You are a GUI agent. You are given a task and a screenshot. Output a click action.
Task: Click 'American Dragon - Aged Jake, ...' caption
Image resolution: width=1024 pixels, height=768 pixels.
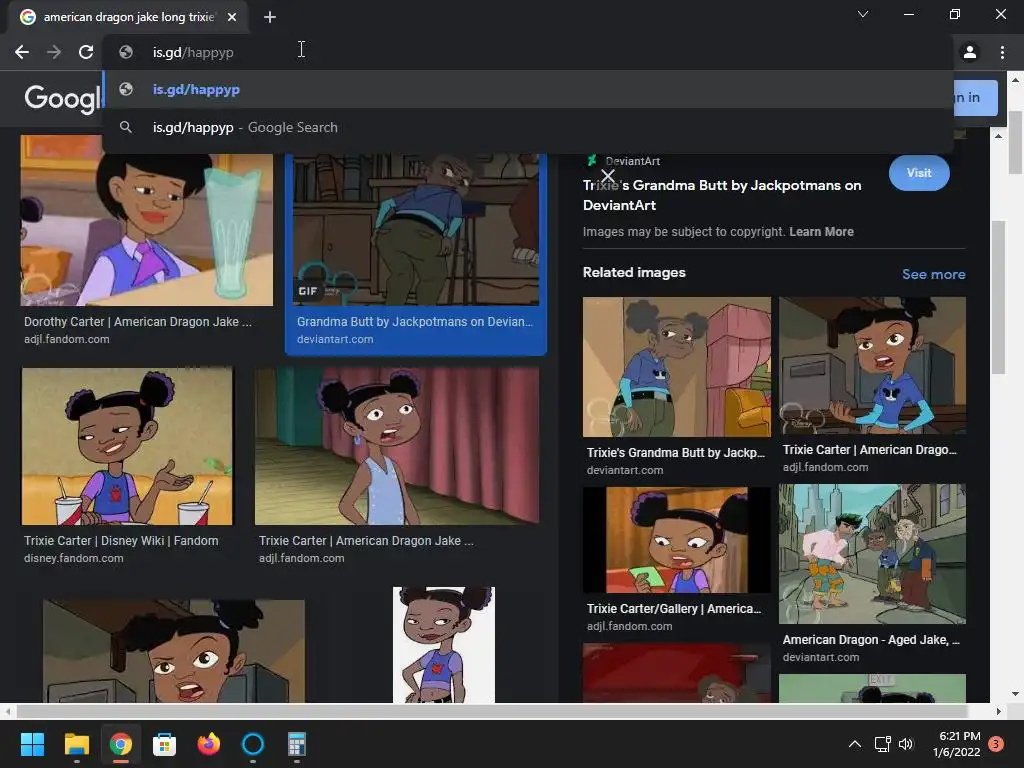[x=871, y=640]
